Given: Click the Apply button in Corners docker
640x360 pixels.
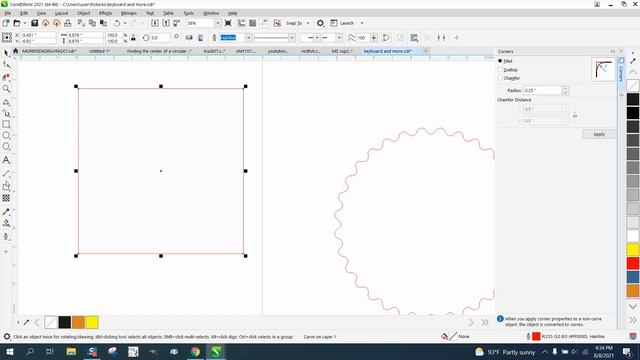Looking at the screenshot, I should [x=599, y=134].
